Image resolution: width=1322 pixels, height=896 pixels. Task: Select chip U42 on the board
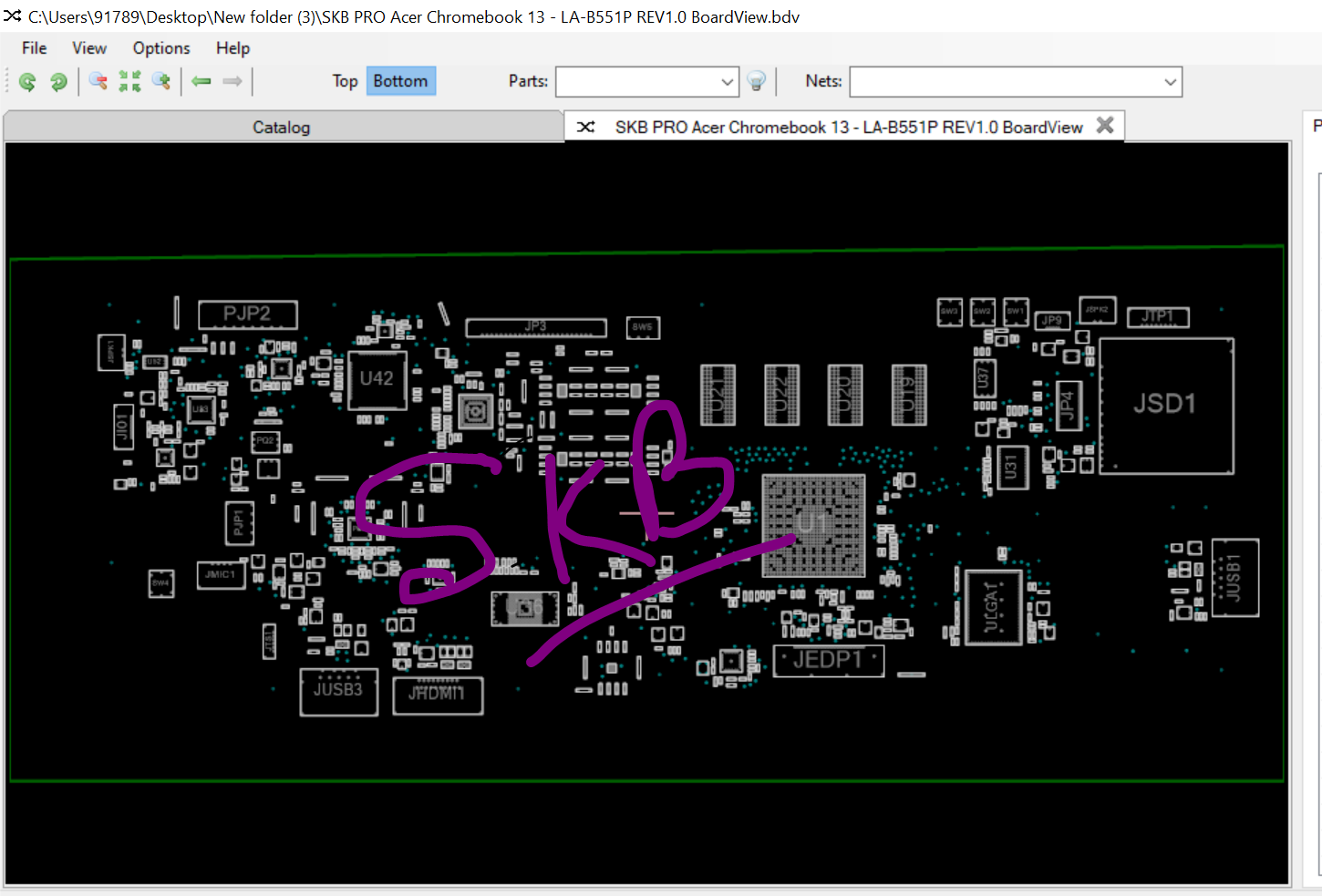[377, 379]
